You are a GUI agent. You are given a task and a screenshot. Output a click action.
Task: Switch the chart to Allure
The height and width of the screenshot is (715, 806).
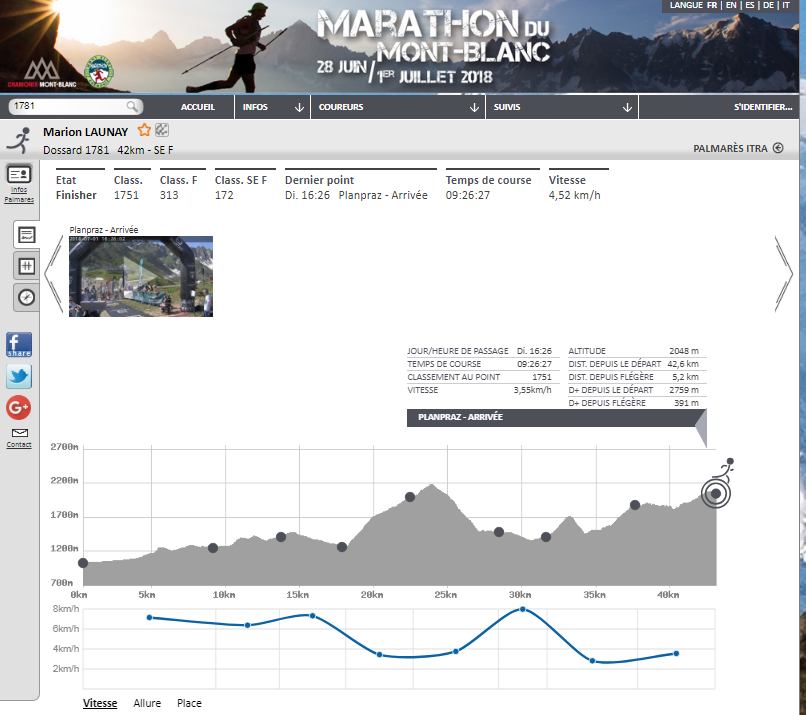(147, 703)
